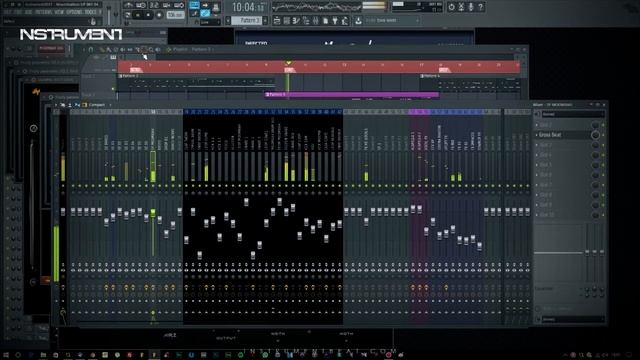Click the undo history circular arrow icon
Viewport: 640px width, 360px height.
(451, 7)
